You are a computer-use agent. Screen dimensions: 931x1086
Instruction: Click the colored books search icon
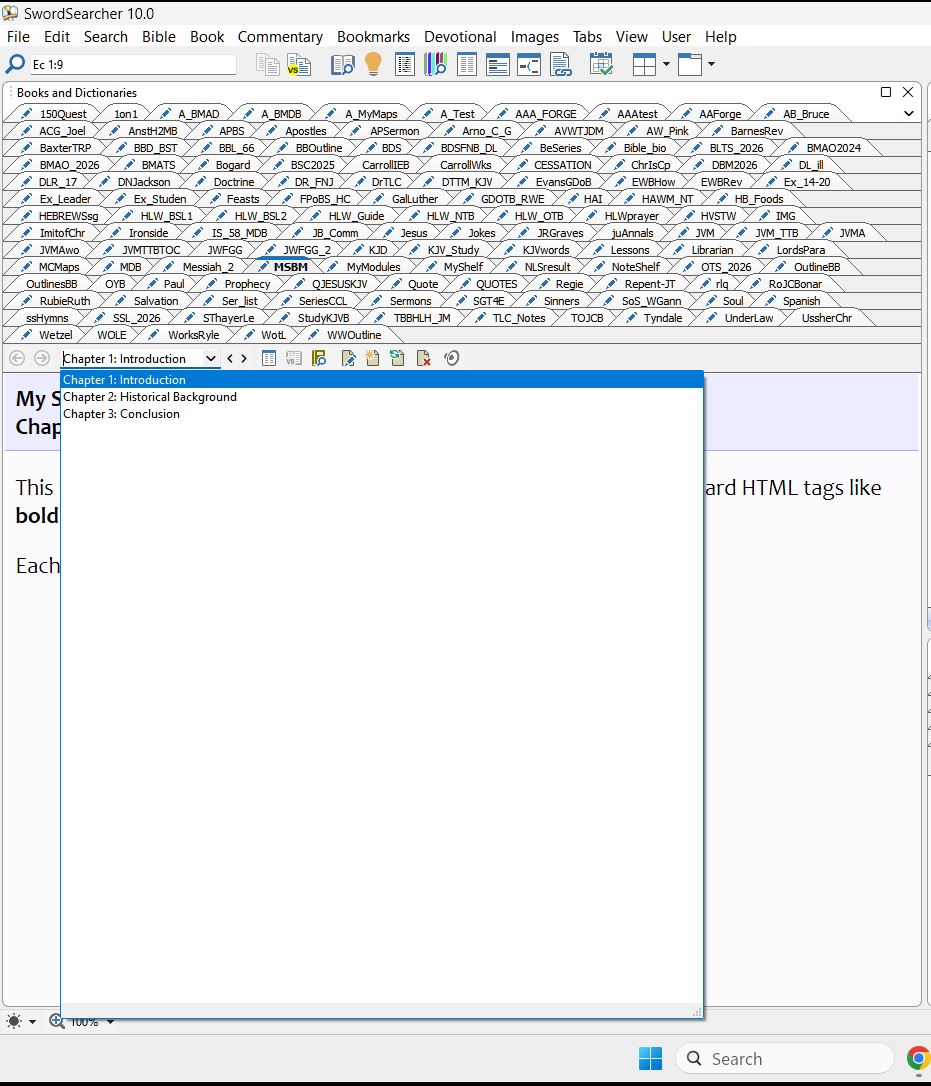[435, 64]
